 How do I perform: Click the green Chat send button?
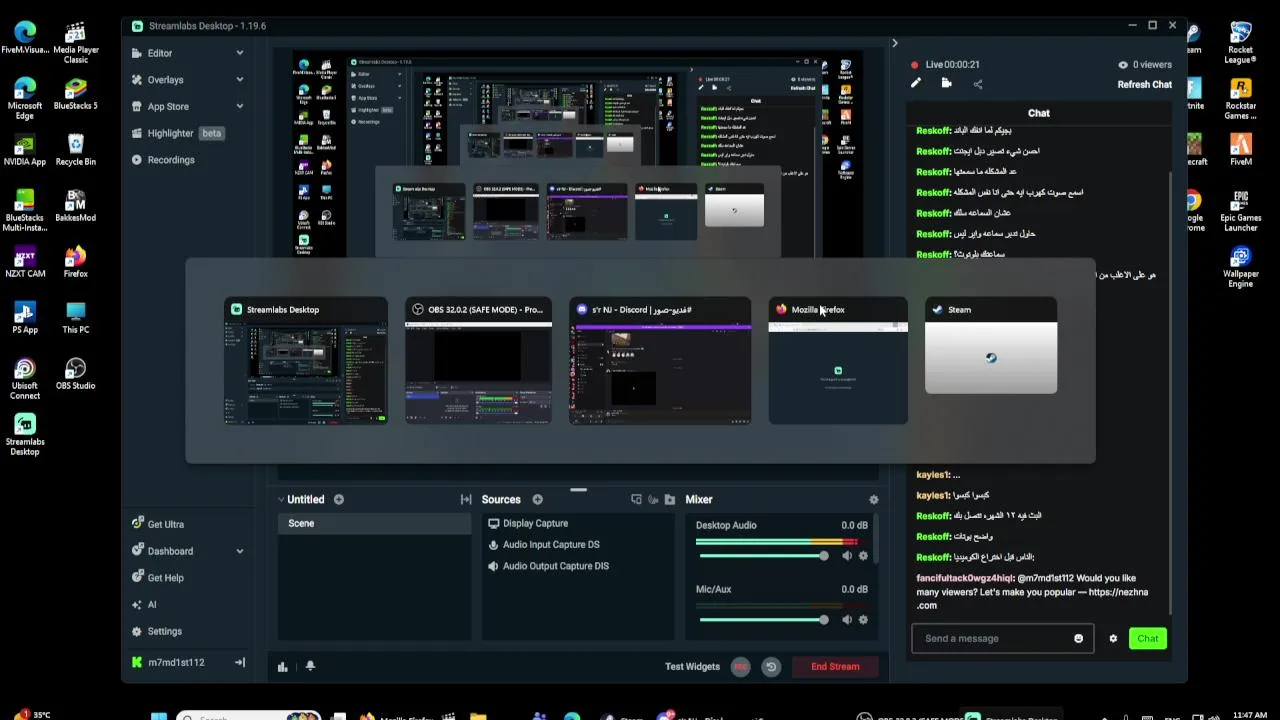tap(1147, 638)
